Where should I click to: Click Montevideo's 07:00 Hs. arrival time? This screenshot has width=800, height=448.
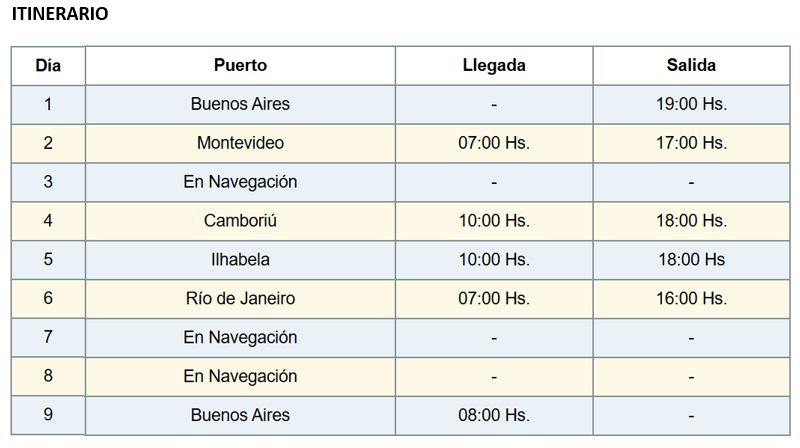494,143
